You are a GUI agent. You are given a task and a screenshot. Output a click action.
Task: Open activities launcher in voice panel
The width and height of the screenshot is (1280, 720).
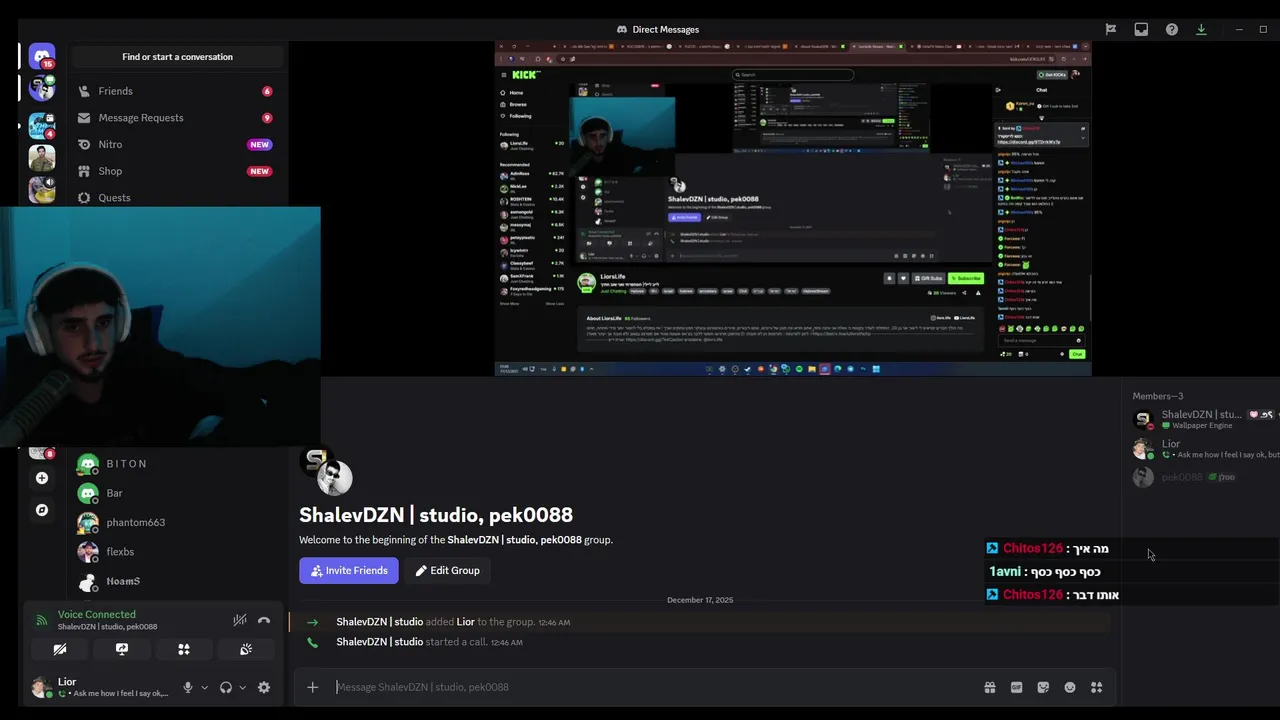click(x=184, y=649)
